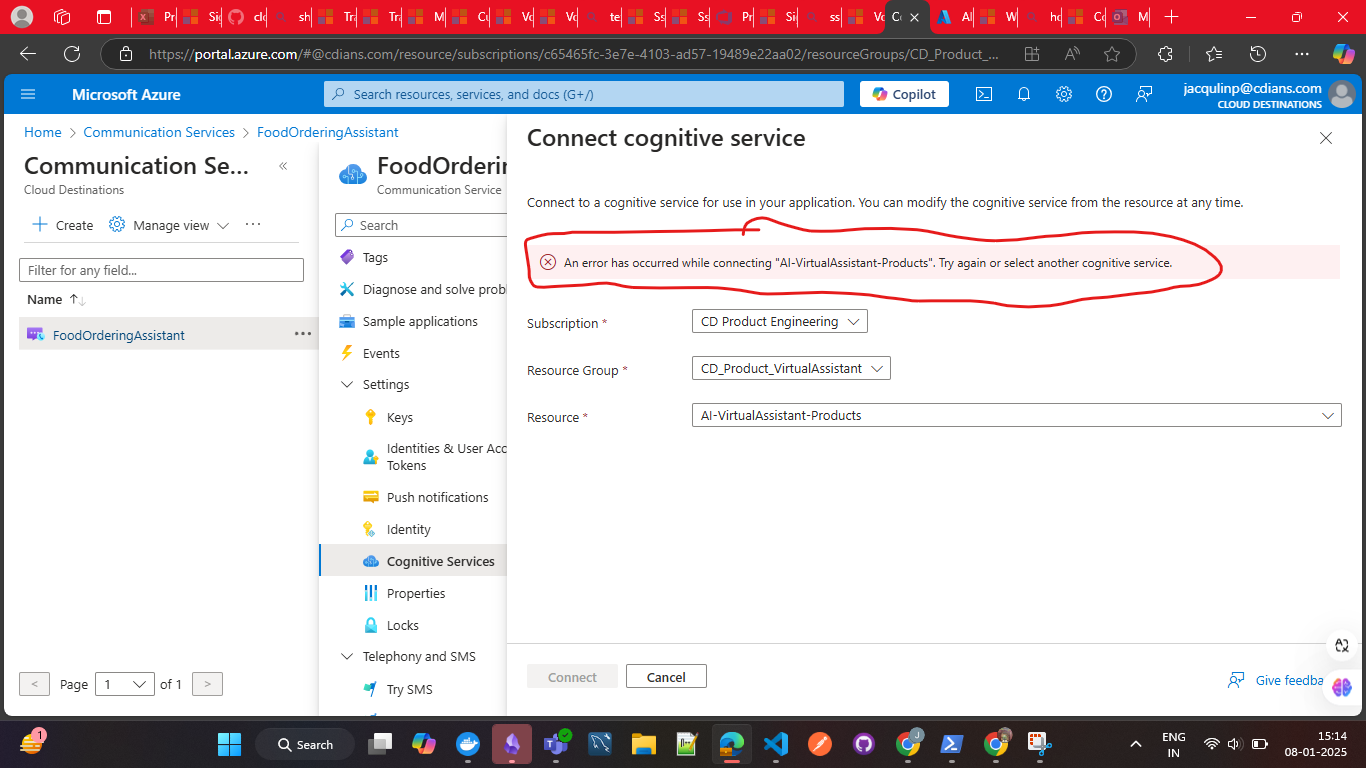Click the Cancel button
This screenshot has width=1366, height=768.
(666, 676)
